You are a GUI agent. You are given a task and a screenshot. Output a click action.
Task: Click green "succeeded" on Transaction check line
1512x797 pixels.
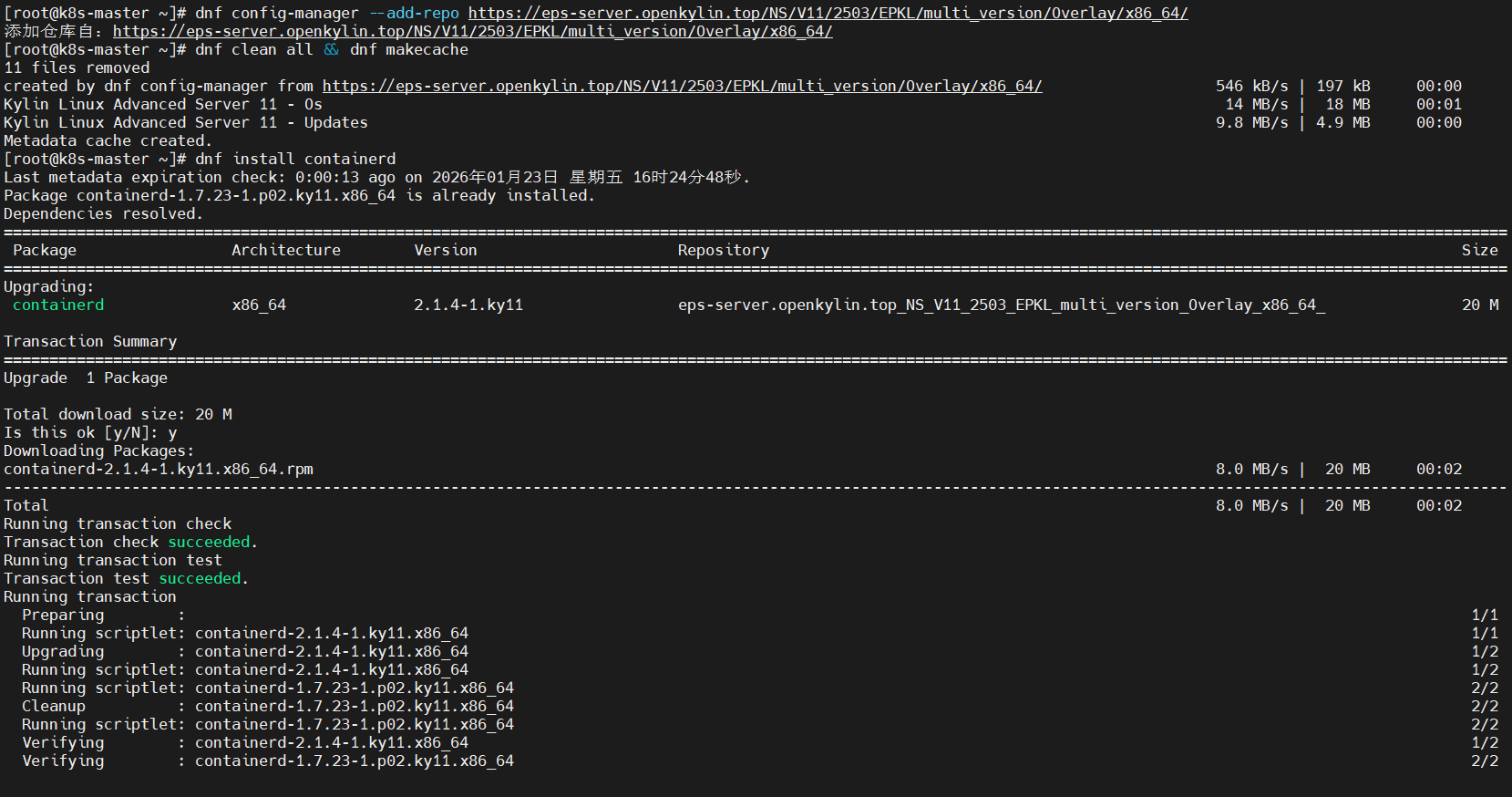click(x=209, y=542)
